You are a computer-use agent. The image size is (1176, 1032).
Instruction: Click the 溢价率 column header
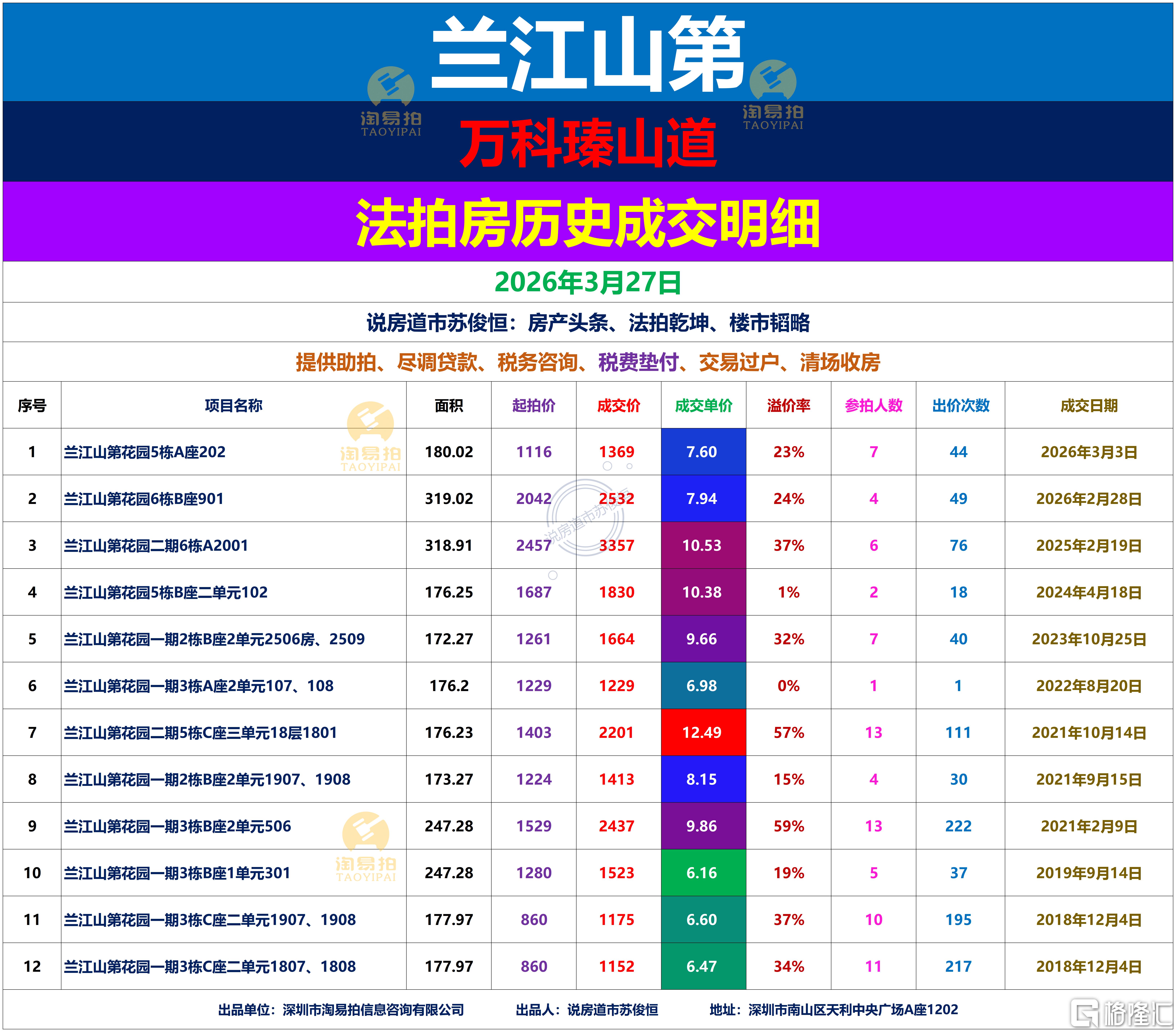(x=789, y=406)
